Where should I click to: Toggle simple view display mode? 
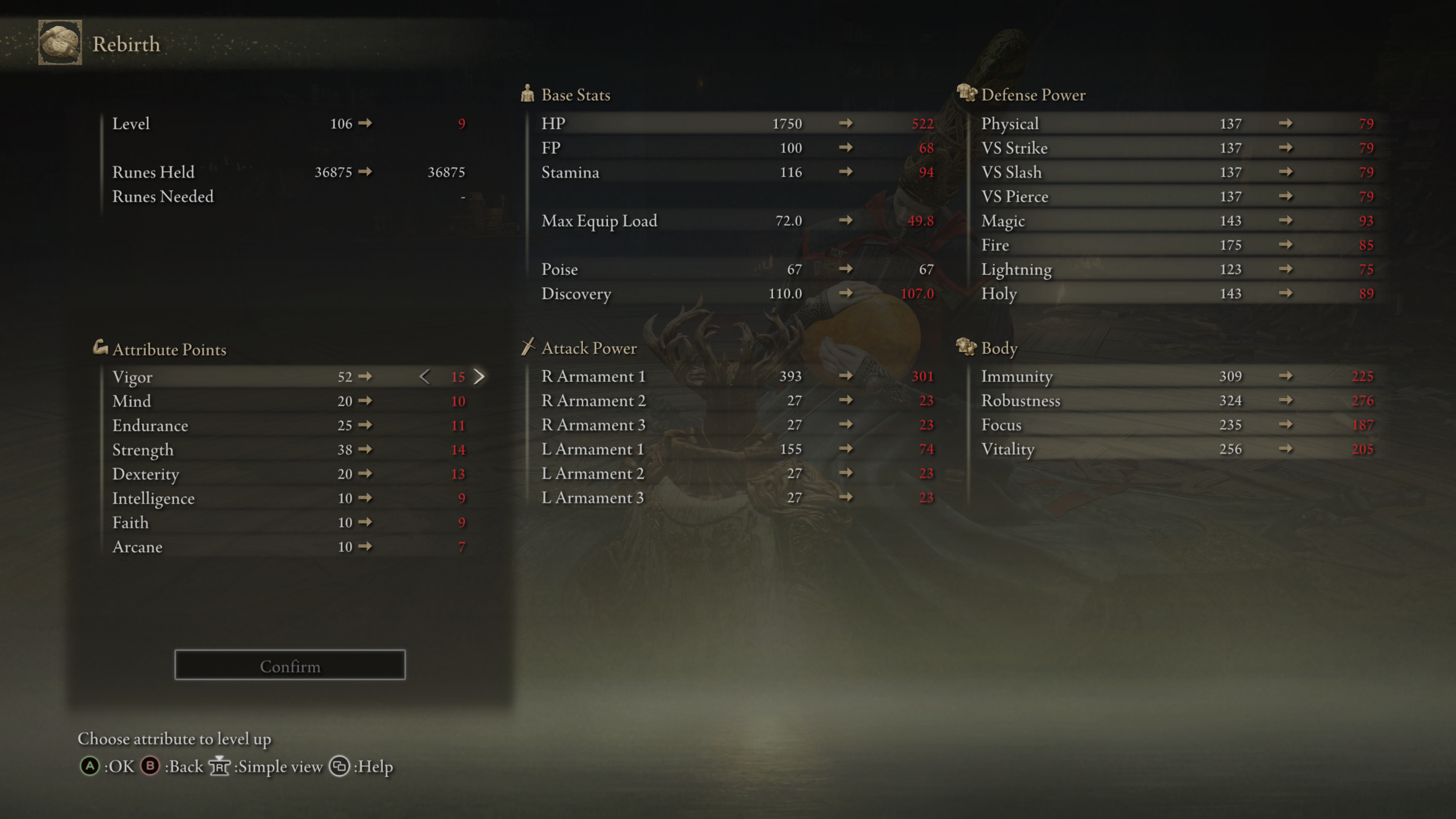coord(220,766)
